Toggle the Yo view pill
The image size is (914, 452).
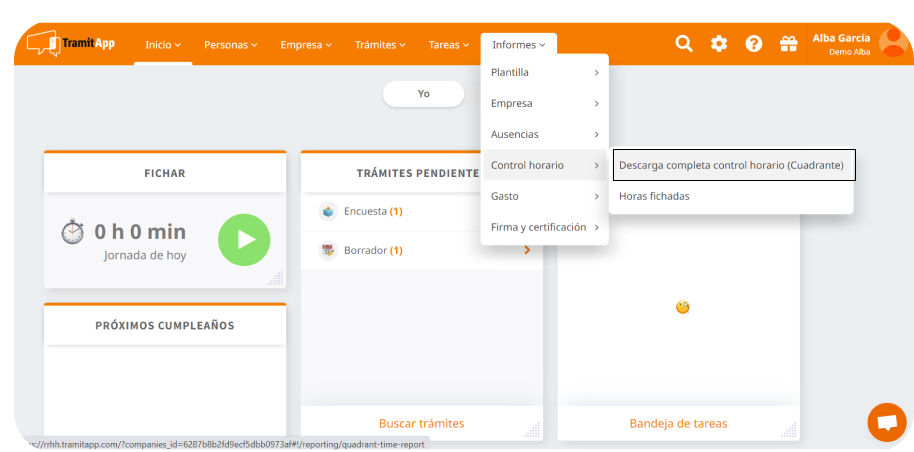(x=423, y=93)
